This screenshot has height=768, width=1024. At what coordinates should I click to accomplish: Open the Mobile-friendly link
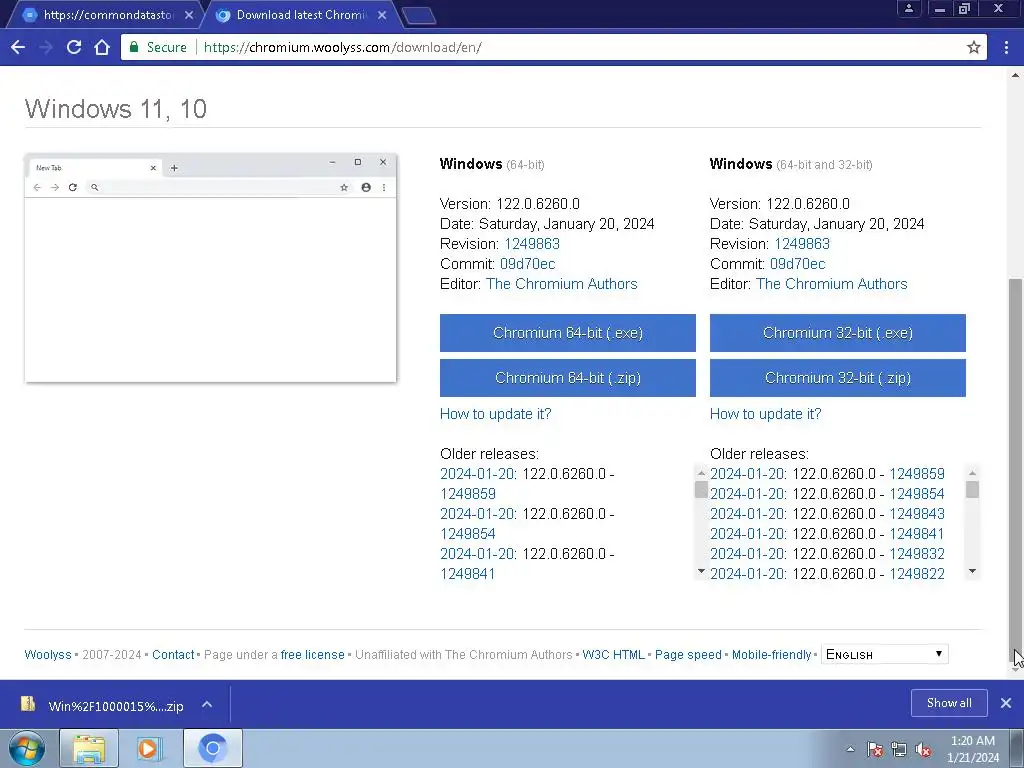771,654
